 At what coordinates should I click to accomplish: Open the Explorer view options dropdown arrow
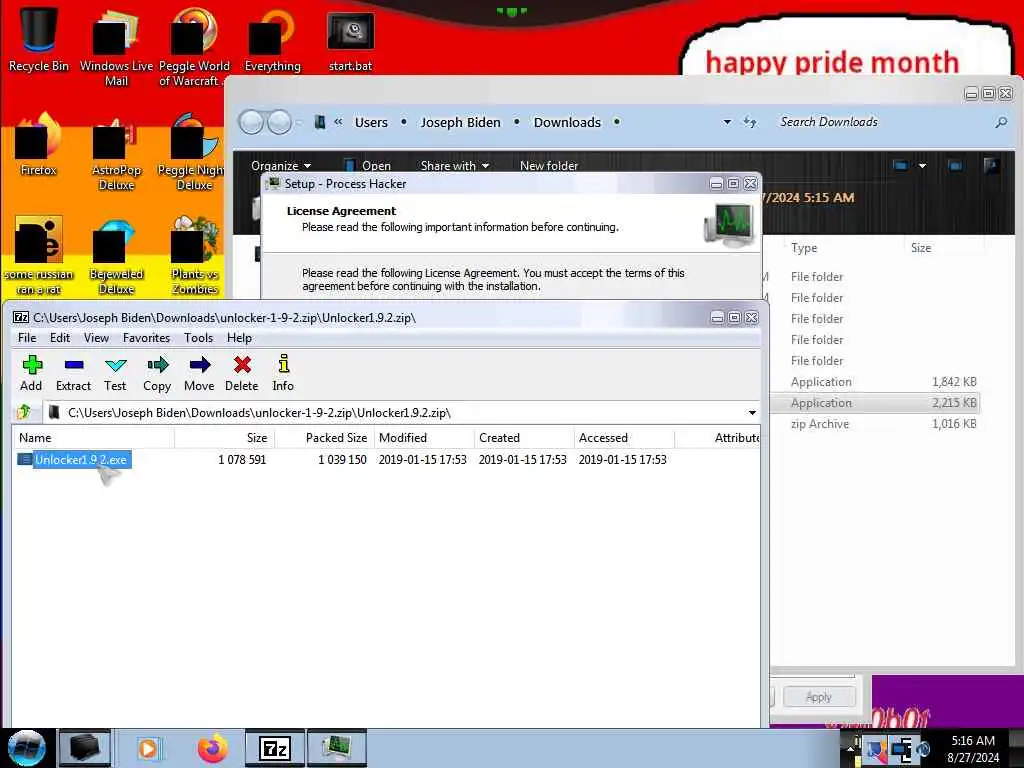(922, 165)
